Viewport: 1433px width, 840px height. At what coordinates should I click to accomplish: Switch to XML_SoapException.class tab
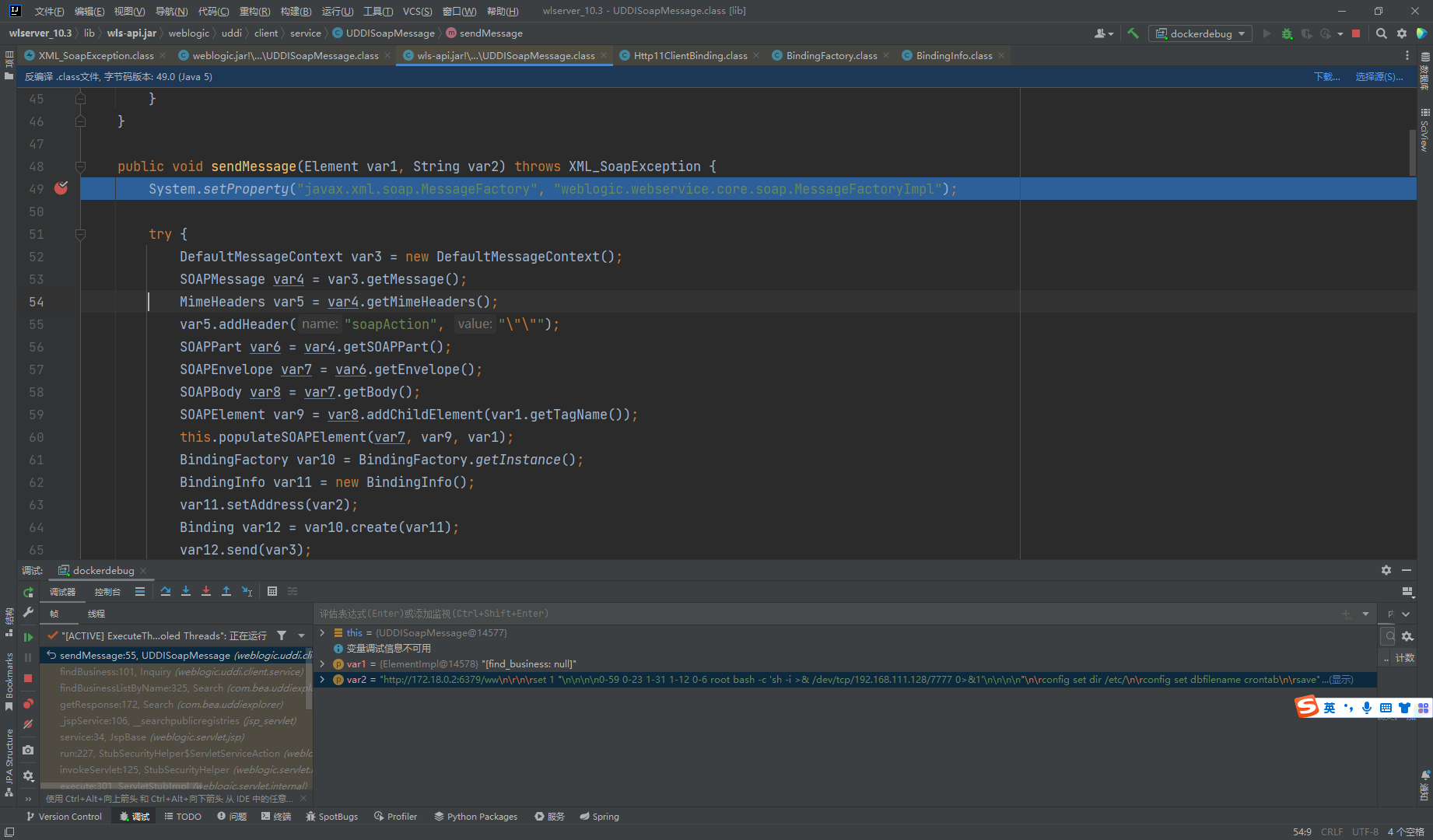coord(96,55)
